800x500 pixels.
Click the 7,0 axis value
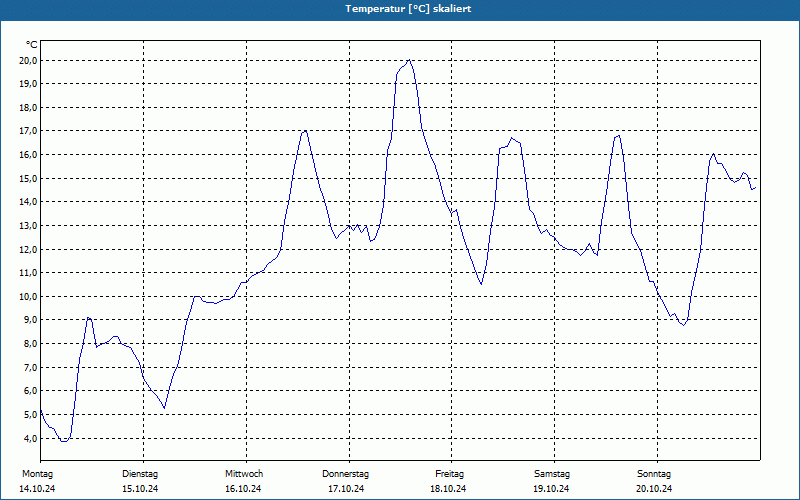click(x=30, y=367)
